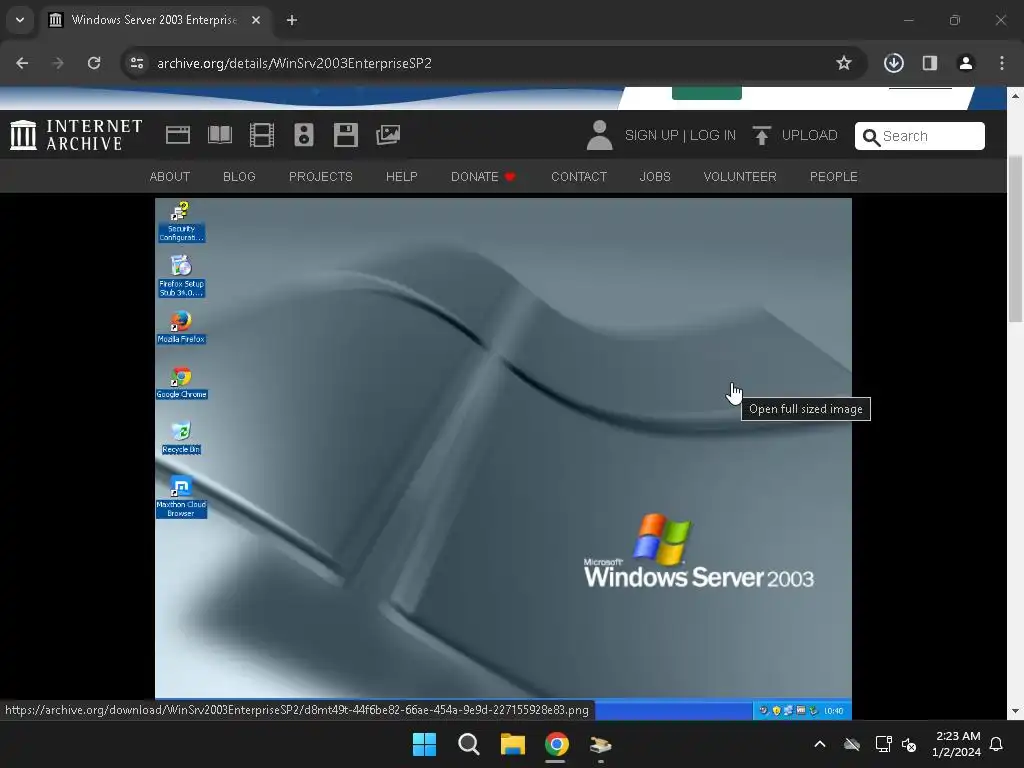Open the VOLUNTEER menu item
This screenshot has width=1024, height=768.
click(740, 176)
